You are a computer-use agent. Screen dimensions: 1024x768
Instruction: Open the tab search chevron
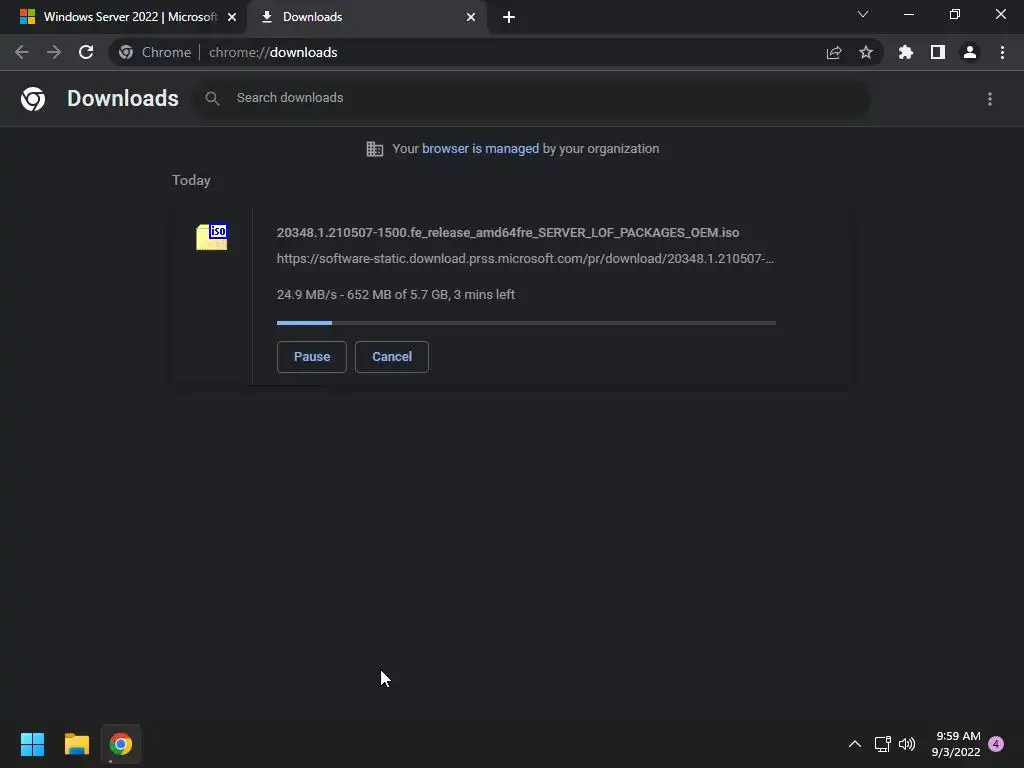(863, 14)
